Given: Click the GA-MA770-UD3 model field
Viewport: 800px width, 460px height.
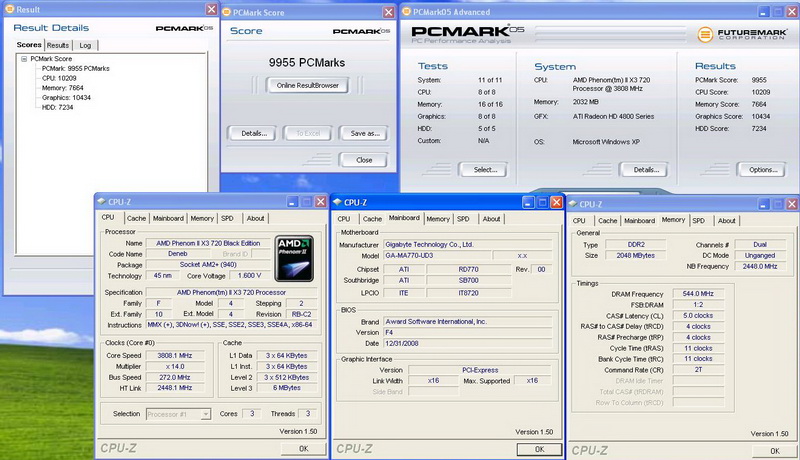Looking at the screenshot, I should (x=437, y=255).
